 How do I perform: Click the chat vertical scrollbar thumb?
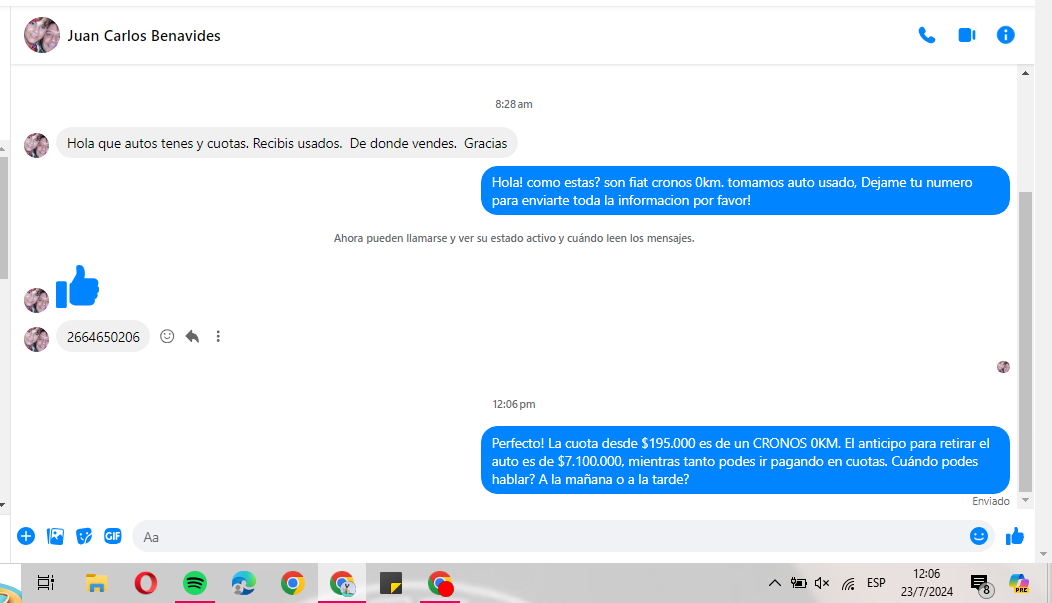pyautogui.click(x=1025, y=342)
